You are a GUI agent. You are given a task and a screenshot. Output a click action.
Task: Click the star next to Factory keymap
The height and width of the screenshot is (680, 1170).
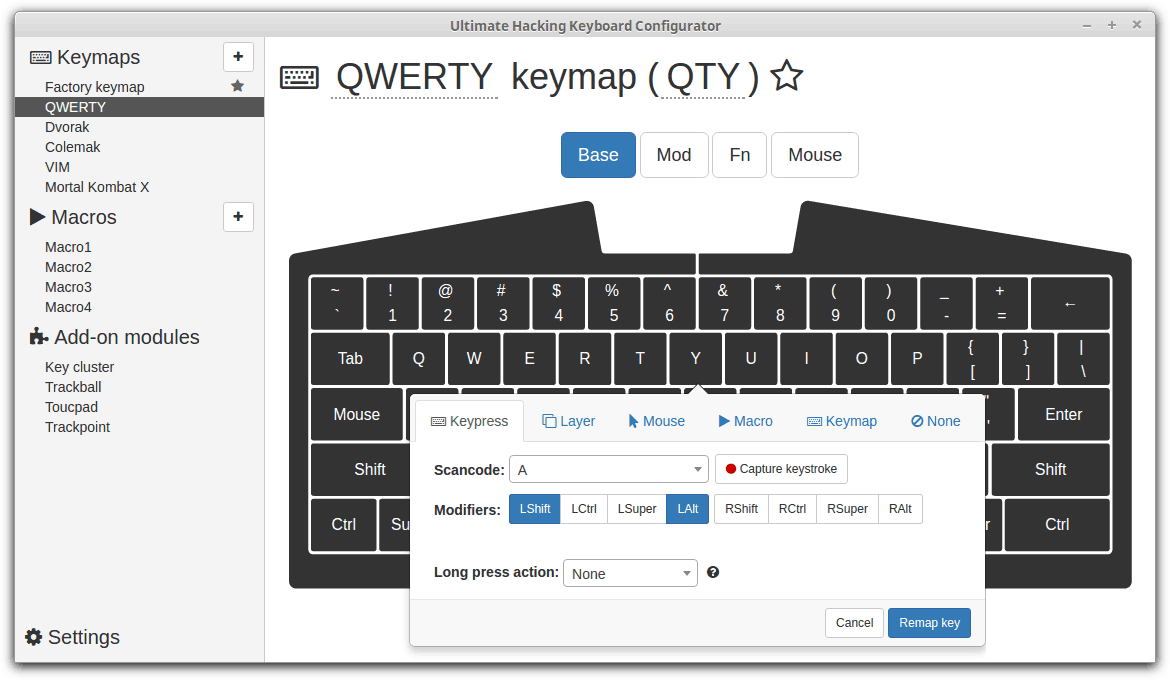click(237, 86)
